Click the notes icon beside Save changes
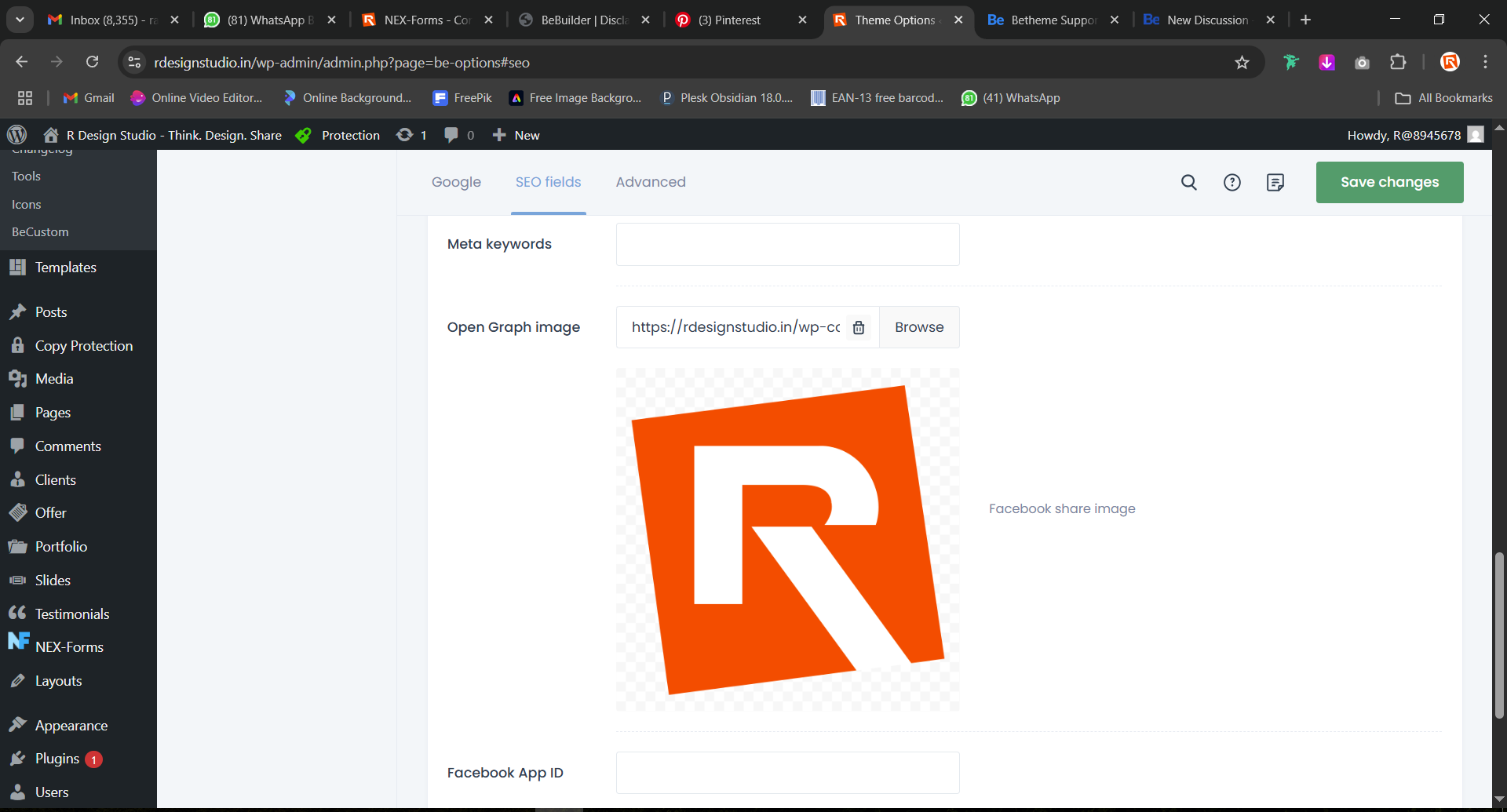The image size is (1507, 812). tap(1275, 182)
